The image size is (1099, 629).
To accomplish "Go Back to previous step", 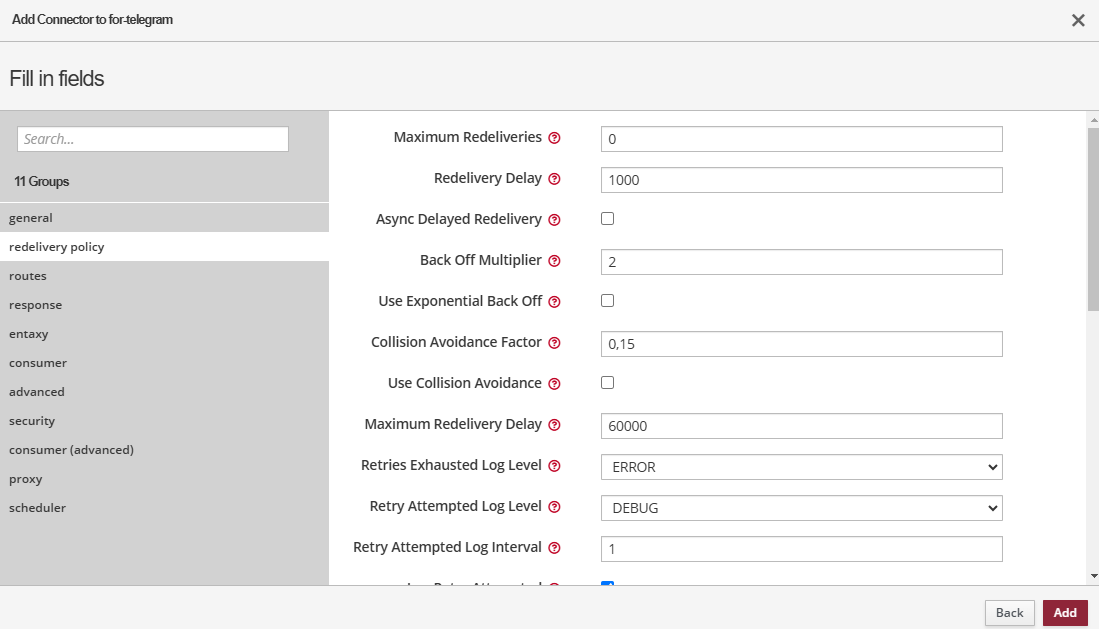I will (x=1009, y=613).
